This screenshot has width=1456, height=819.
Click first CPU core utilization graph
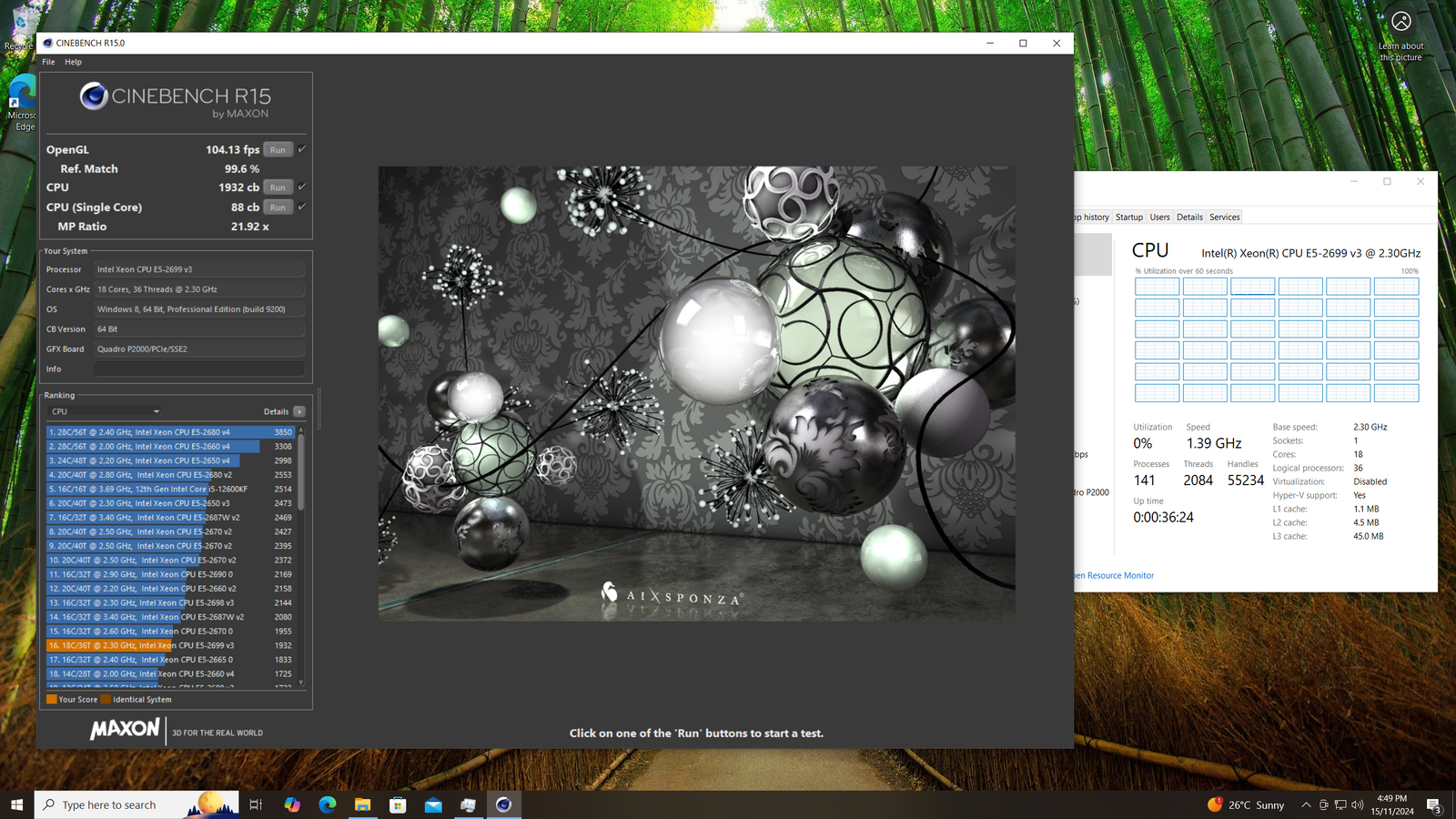[x=1157, y=286]
